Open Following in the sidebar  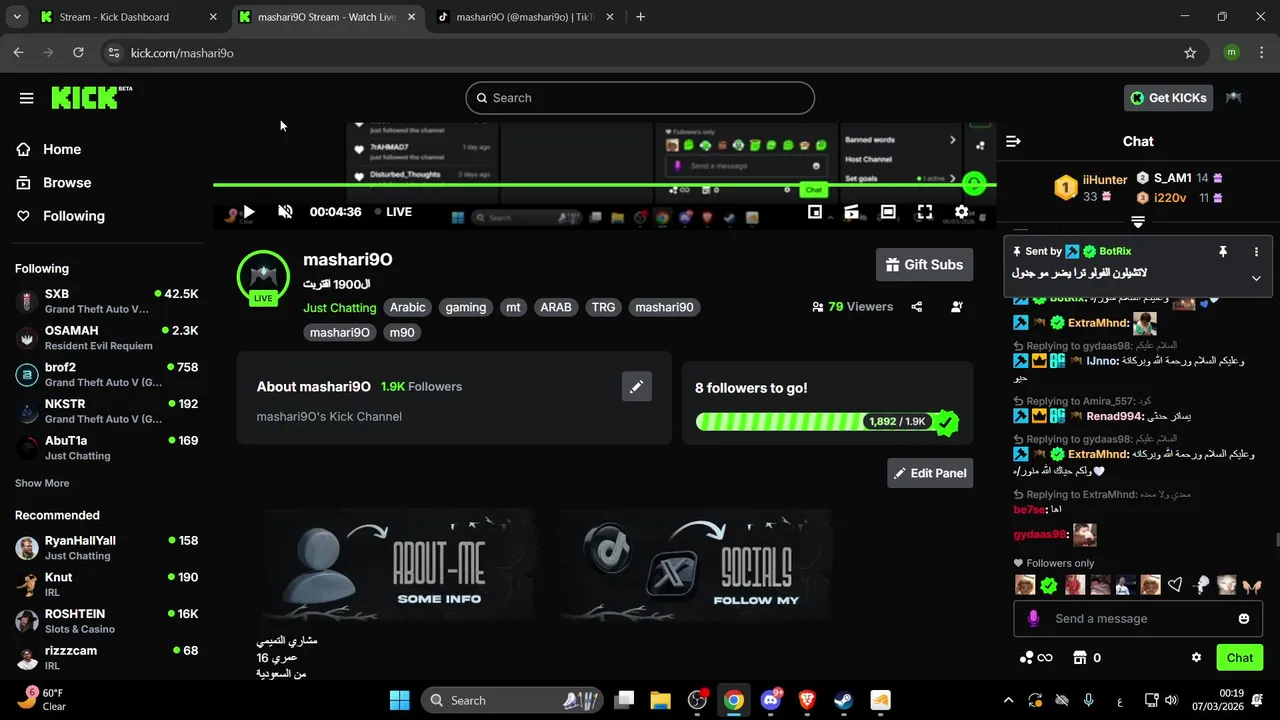73,216
